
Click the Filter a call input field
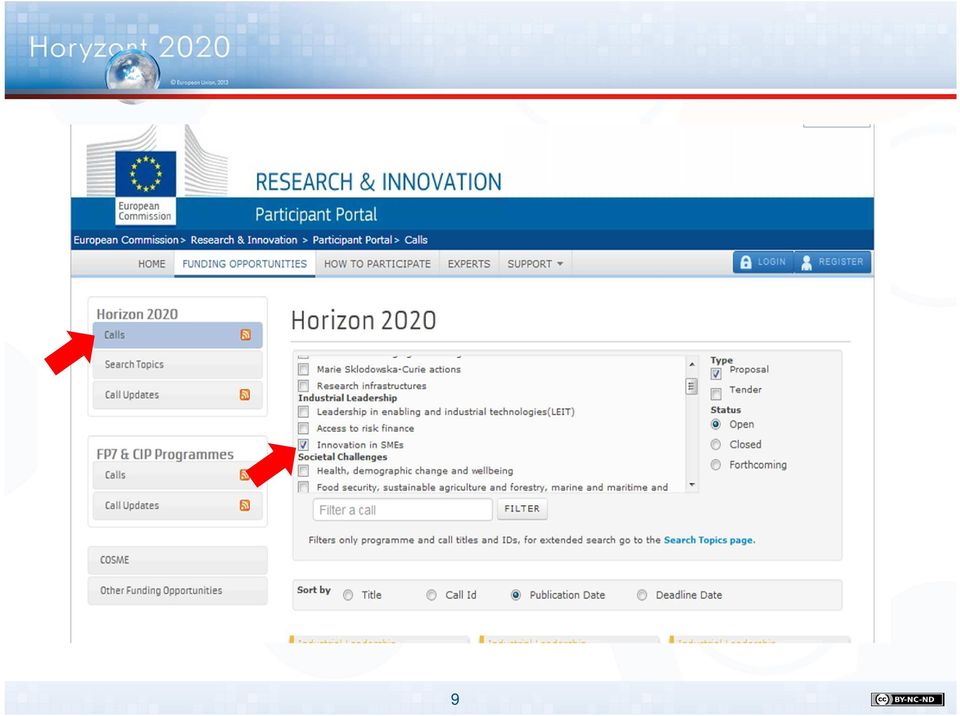coord(402,510)
